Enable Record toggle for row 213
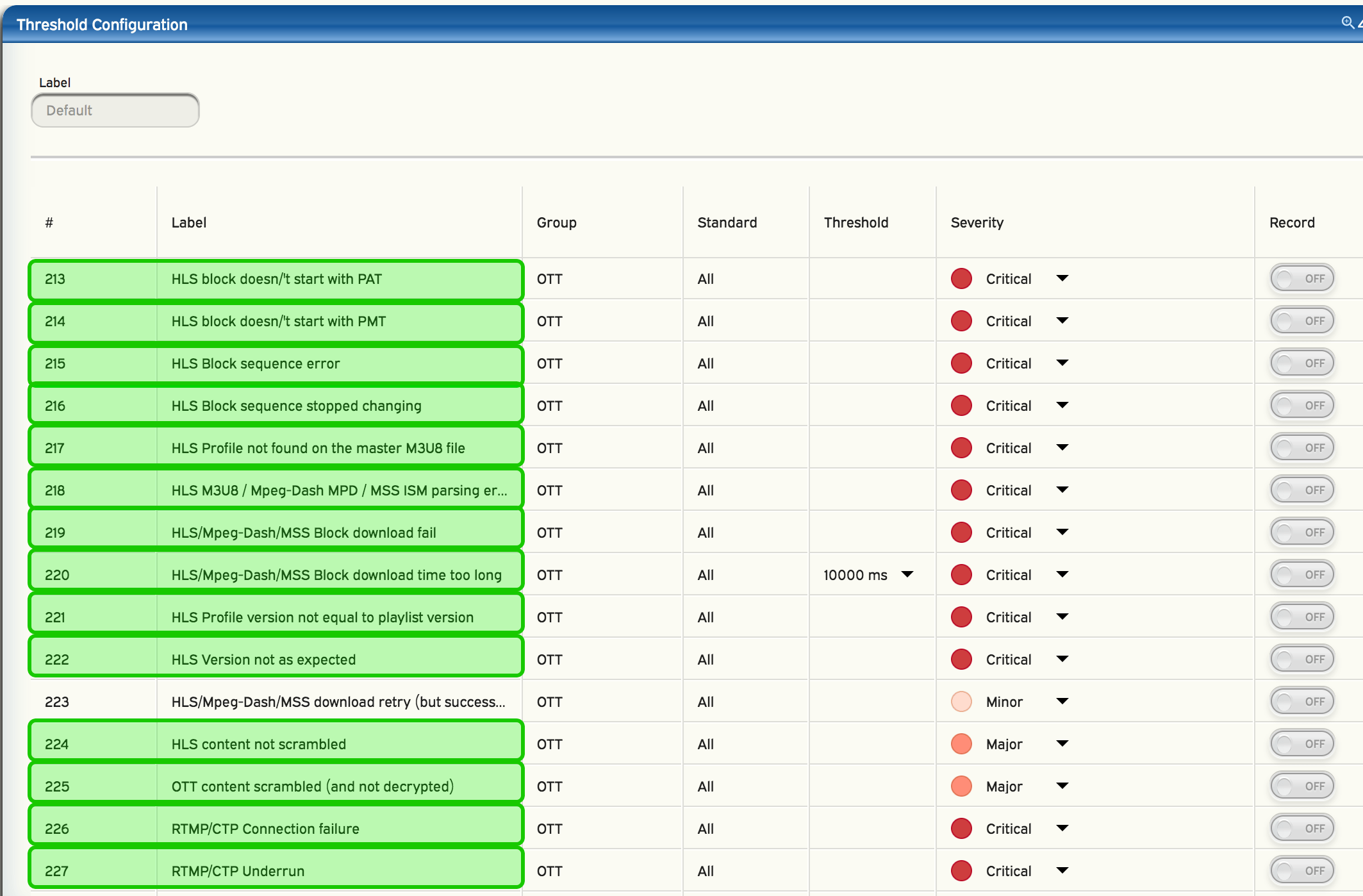Screen dimensions: 1363x896 [1302, 279]
